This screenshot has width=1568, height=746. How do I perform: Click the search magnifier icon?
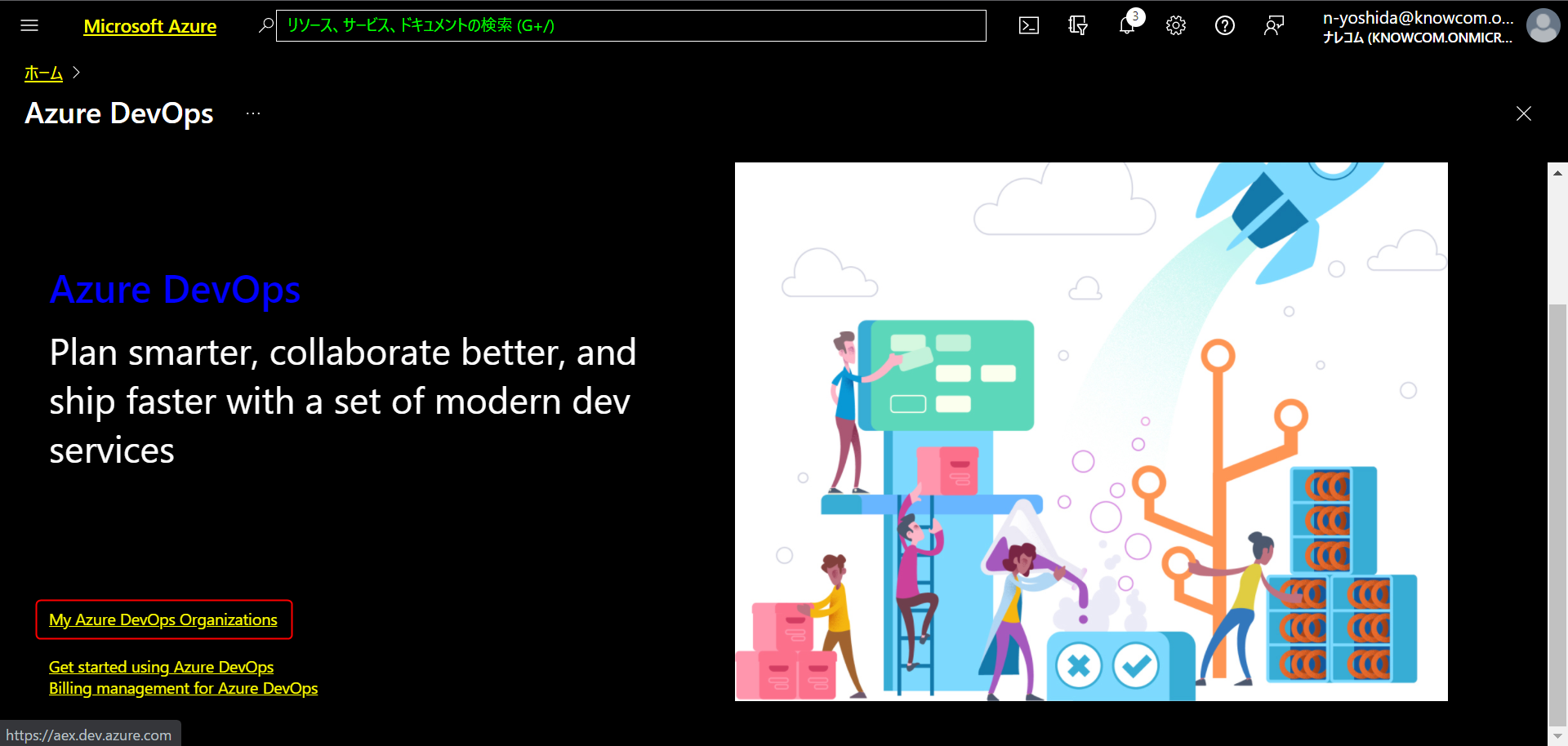click(265, 25)
